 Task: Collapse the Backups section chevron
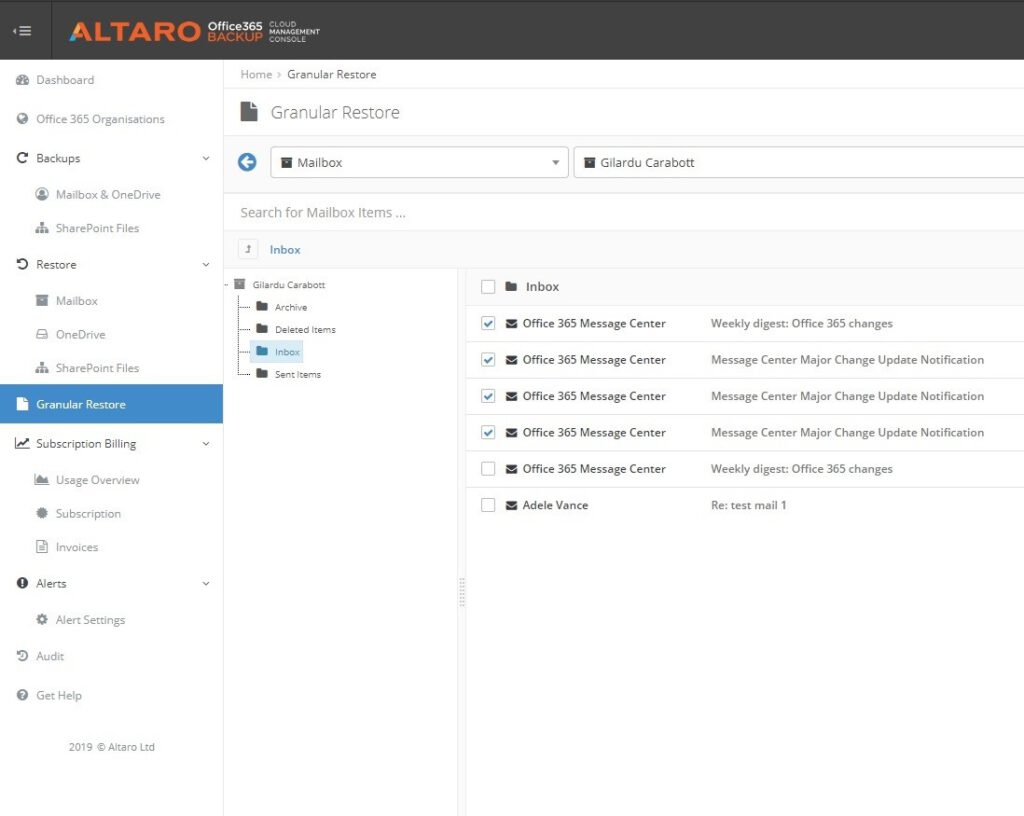point(206,158)
